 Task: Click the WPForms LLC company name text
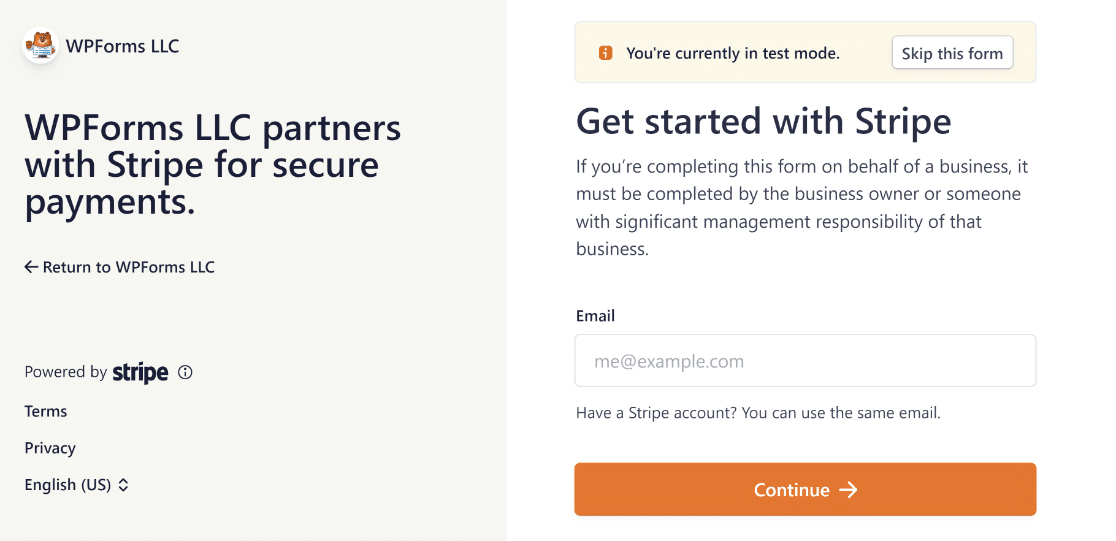coord(122,46)
